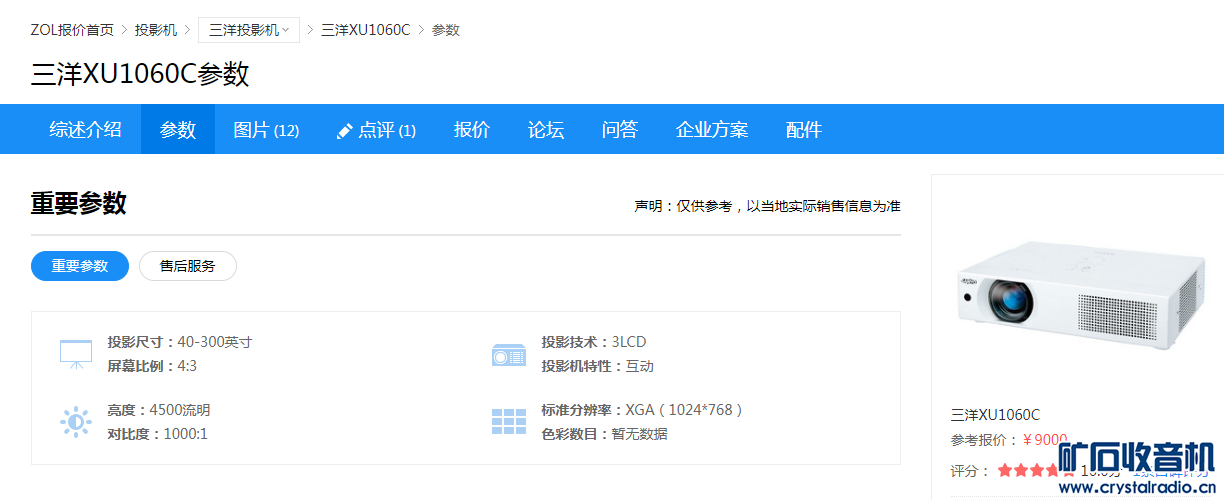Click the 重要参数 section heading

[79, 203]
